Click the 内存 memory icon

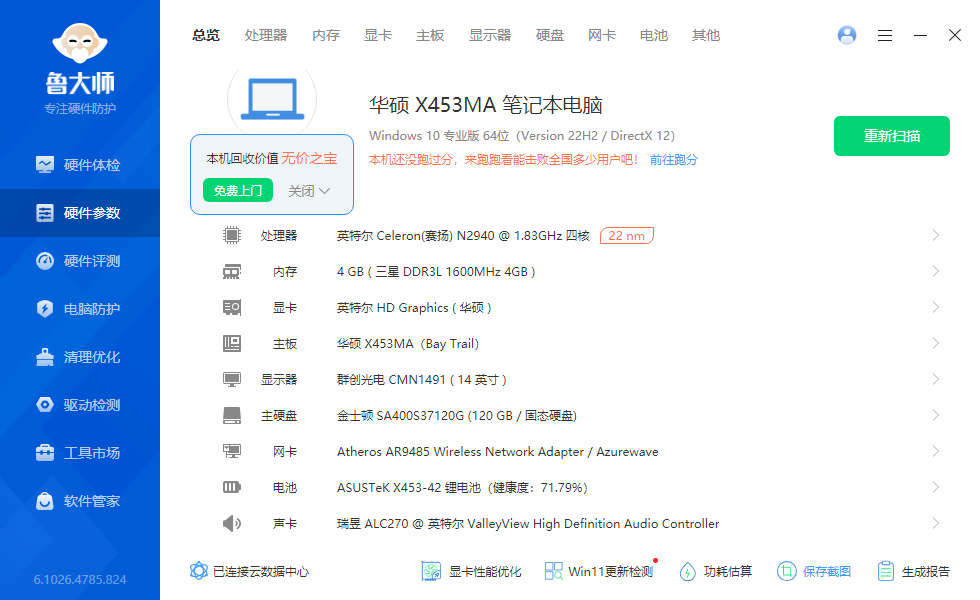(232, 271)
